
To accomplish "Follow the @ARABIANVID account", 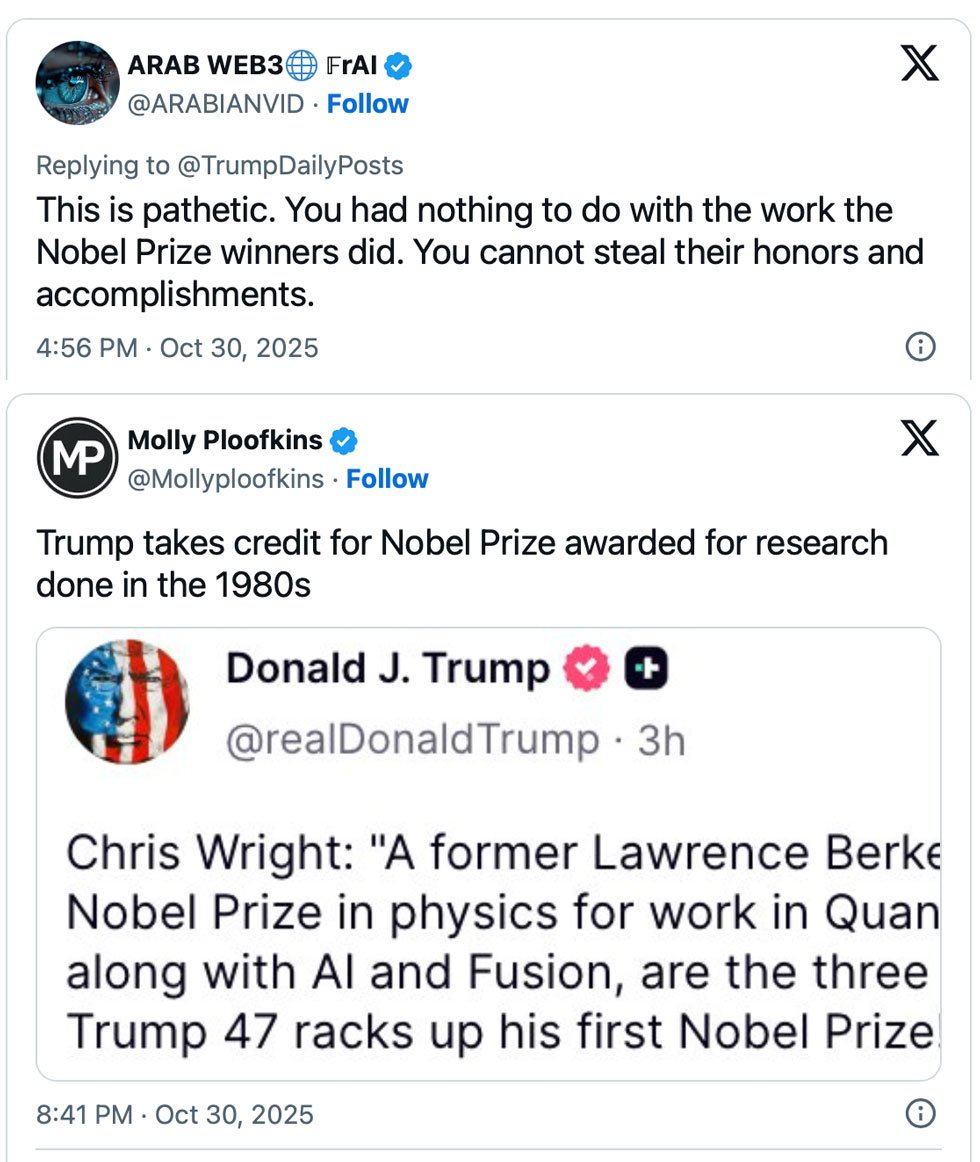I will [x=368, y=104].
